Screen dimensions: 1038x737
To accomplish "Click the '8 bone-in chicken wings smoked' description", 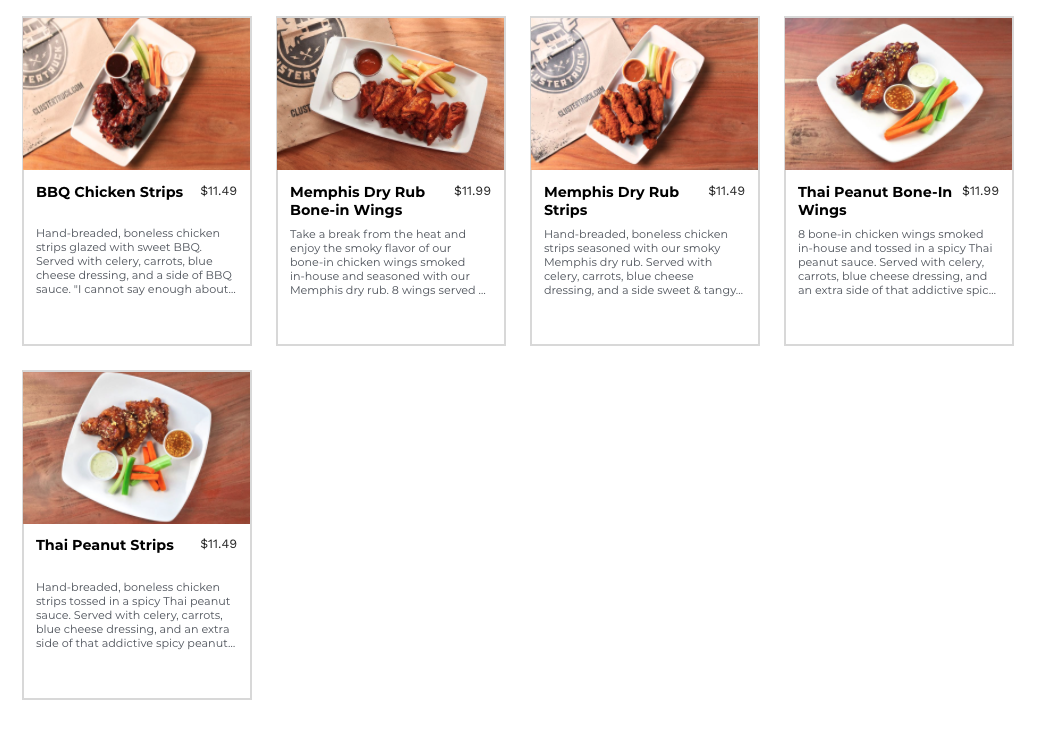I will click(x=897, y=262).
